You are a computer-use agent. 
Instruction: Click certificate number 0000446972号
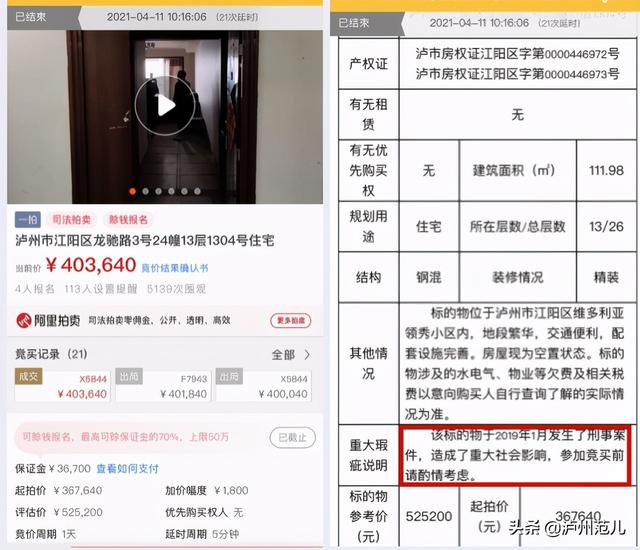582,53
